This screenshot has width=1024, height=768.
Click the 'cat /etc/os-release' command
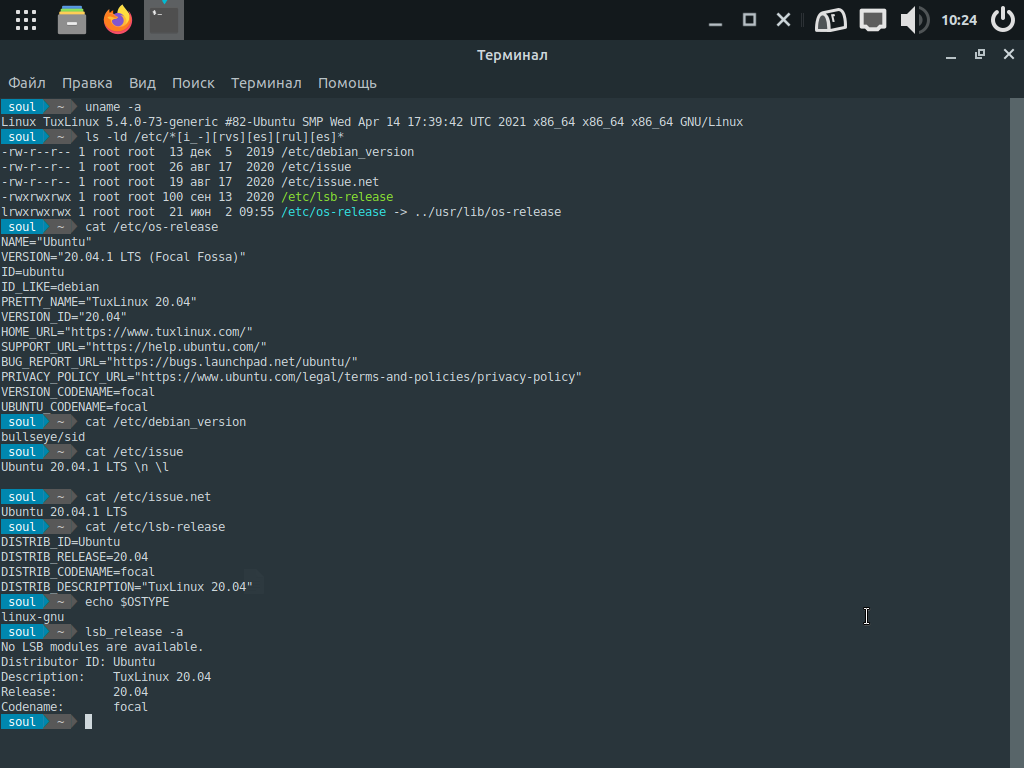pyautogui.click(x=152, y=227)
